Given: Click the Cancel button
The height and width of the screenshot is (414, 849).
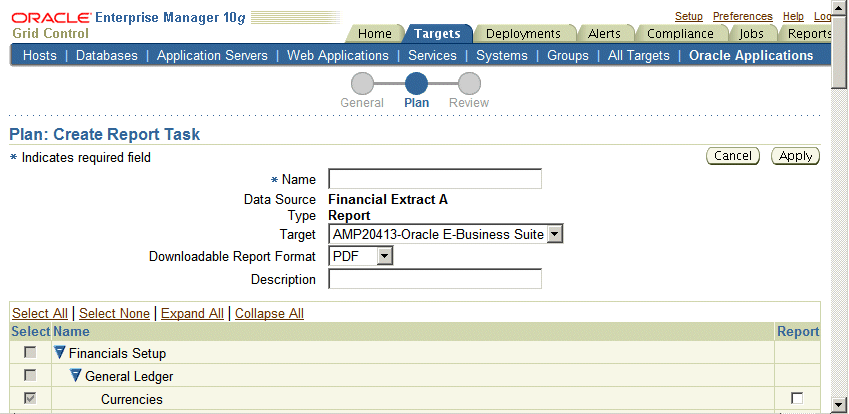Looking at the screenshot, I should (x=733, y=156).
